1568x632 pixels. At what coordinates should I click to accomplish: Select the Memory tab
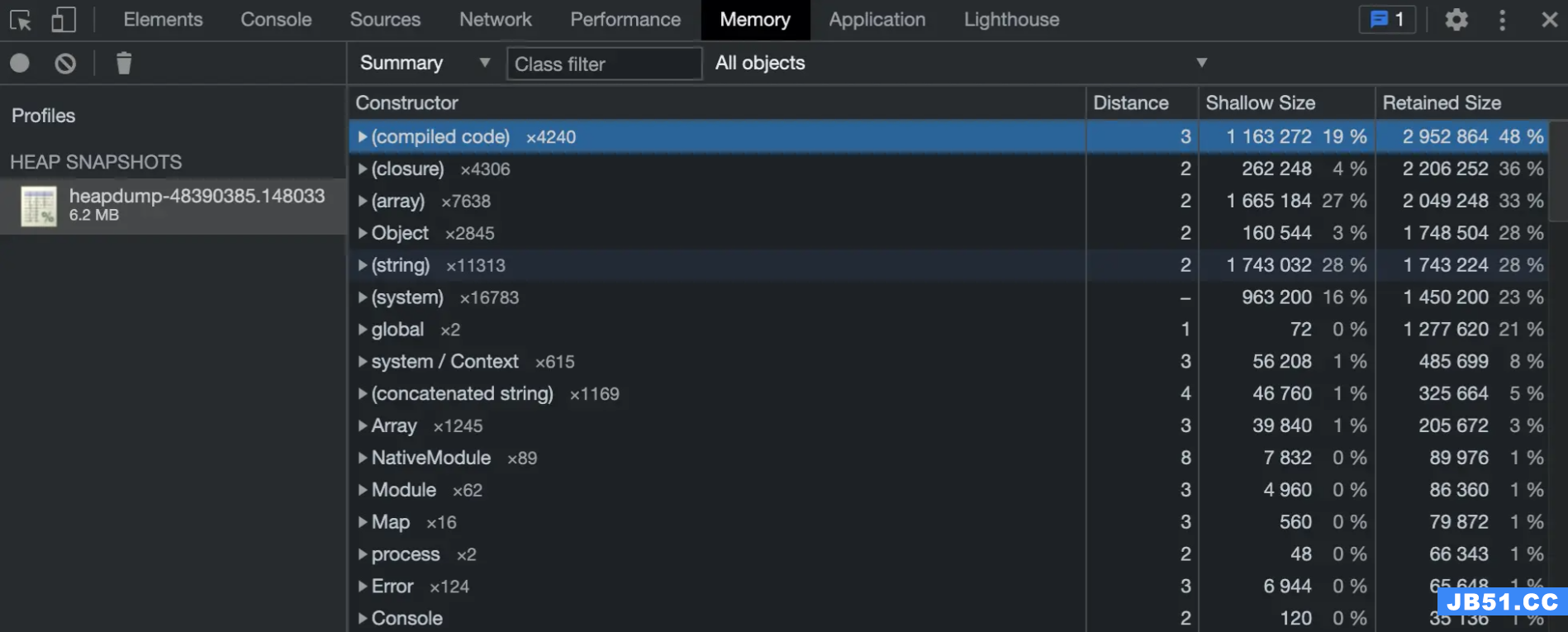click(x=755, y=20)
